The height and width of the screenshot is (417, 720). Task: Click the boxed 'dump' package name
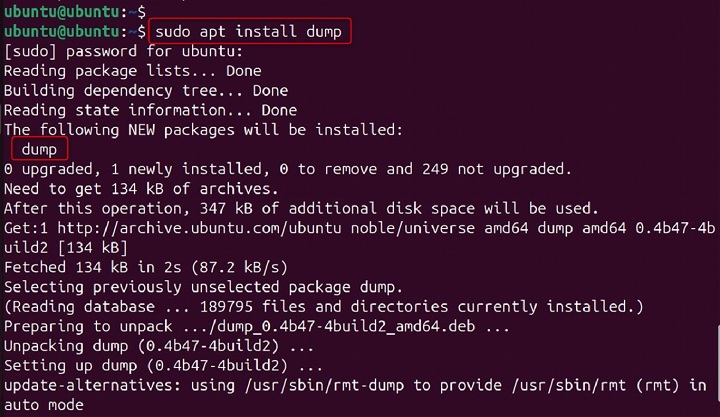tap(40, 149)
